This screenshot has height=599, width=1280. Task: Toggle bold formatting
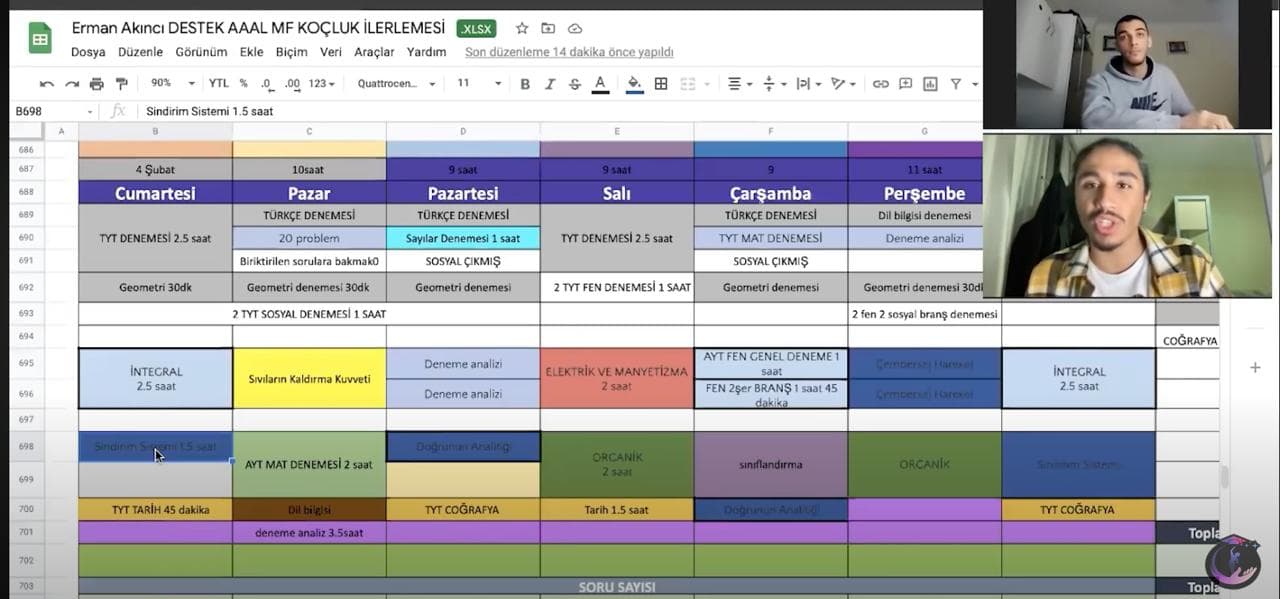point(525,84)
